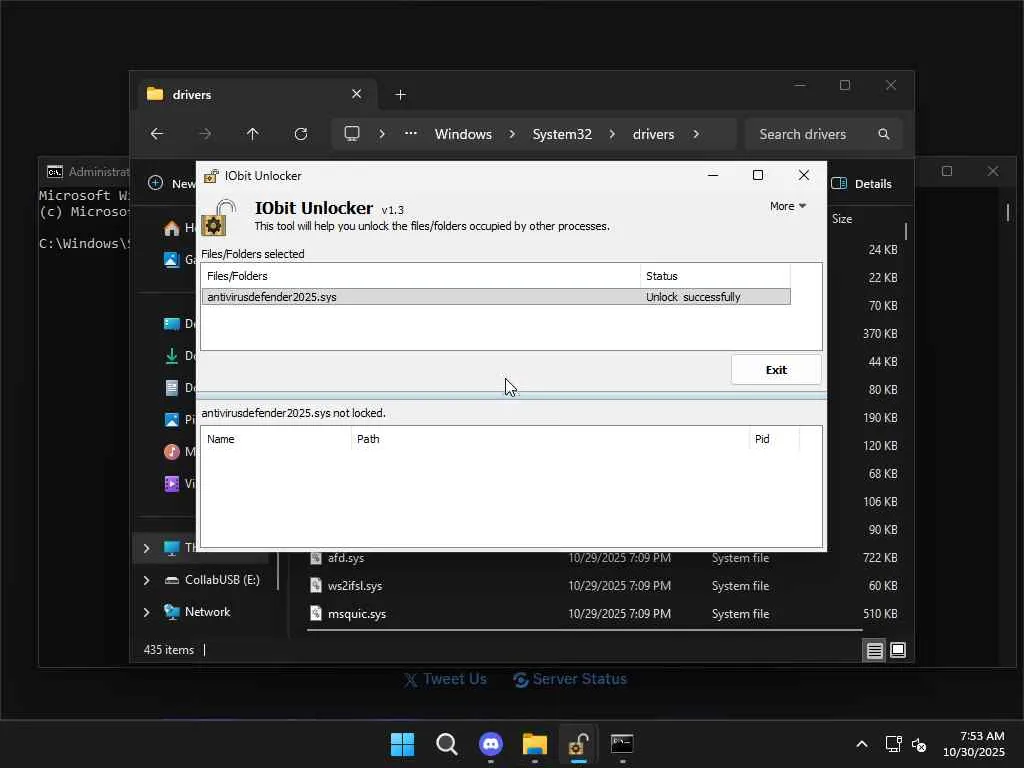Open Discord from the taskbar
The image size is (1024, 768).
[490, 744]
